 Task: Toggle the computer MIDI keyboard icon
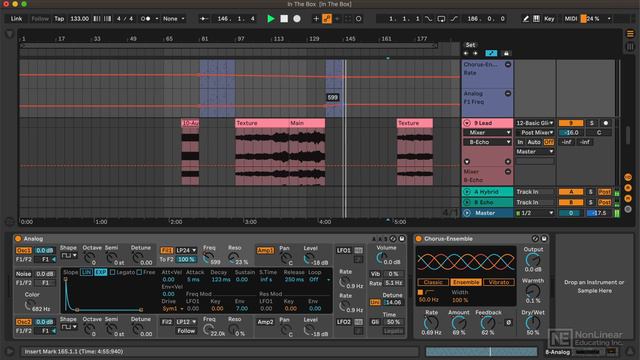pyautogui.click(x=536, y=19)
